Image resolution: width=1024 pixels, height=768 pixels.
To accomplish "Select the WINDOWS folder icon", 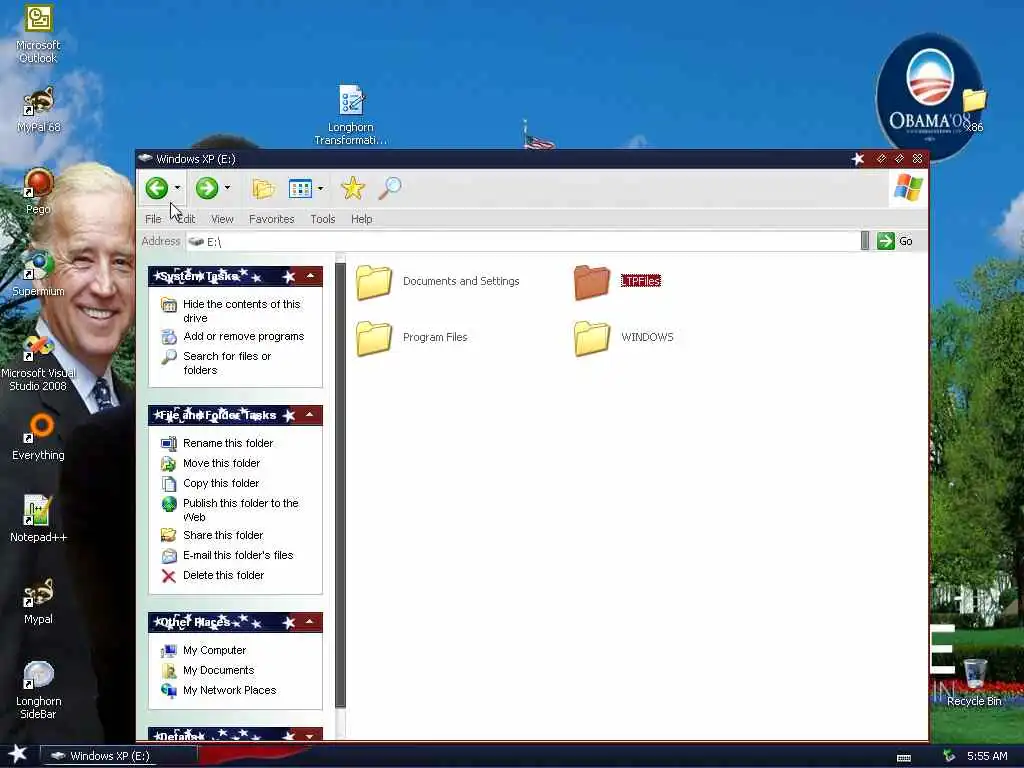I will point(592,338).
